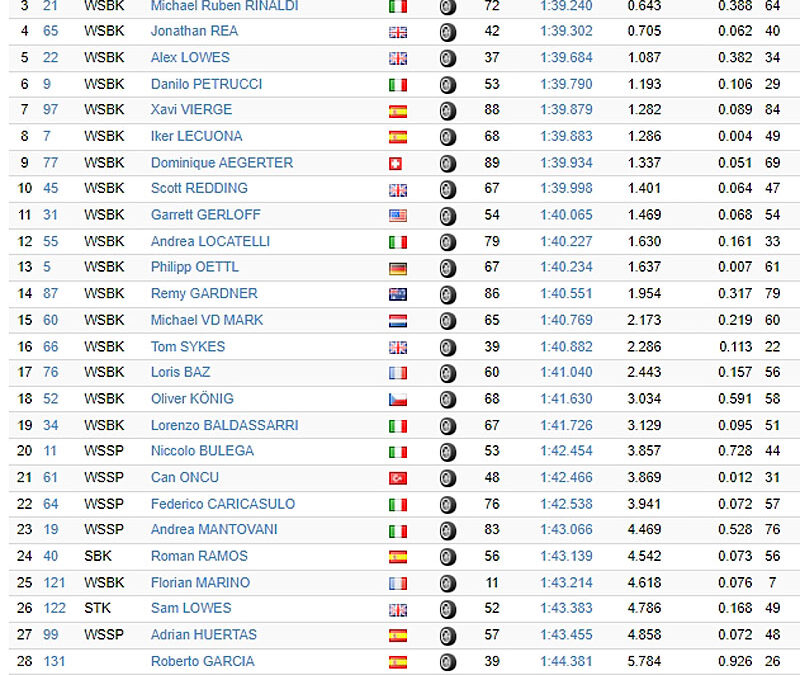Click the tyre icon in Remy GARDNER row
Viewport: 800px width, 675px height.
coord(447,294)
